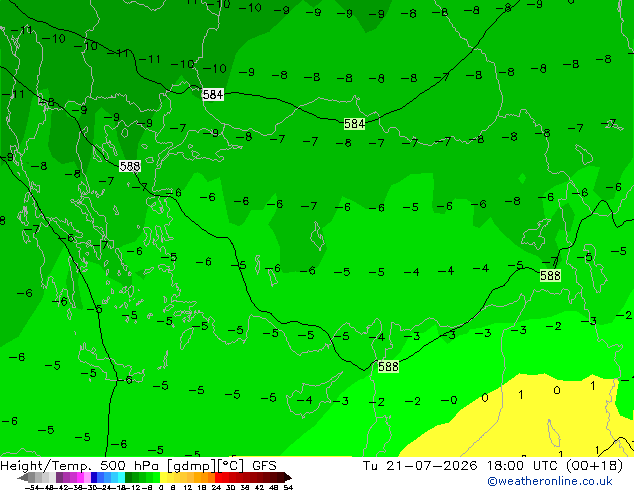Select the bright red swatch in legend
634x490 pixels.
point(218,477)
